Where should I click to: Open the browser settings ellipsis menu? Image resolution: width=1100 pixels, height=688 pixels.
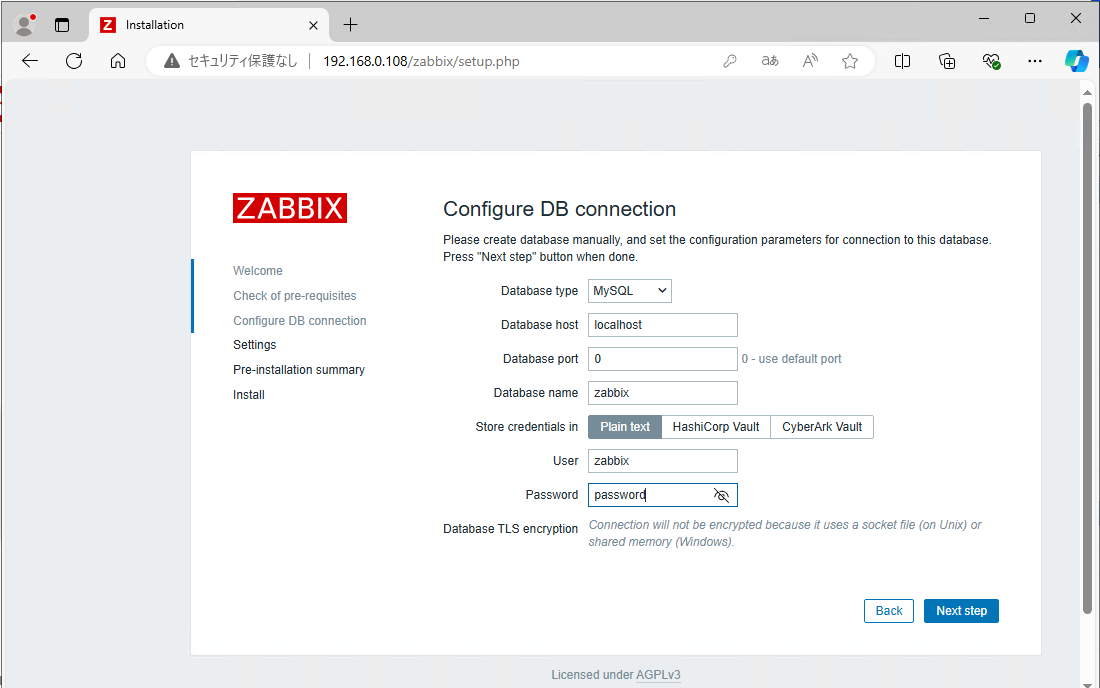click(x=1034, y=61)
